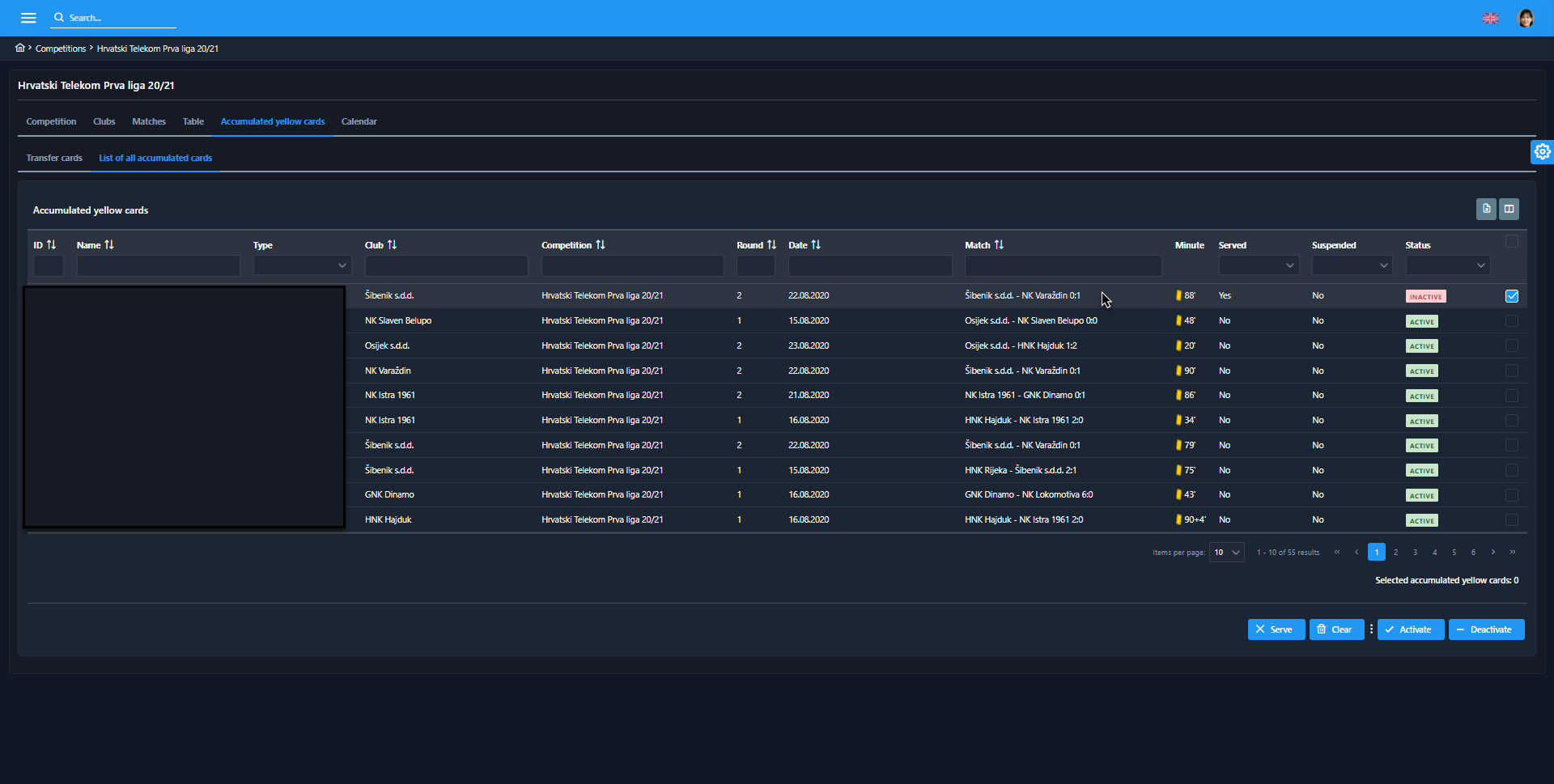
Task: Open settings gear on right edge
Action: pyautogui.click(x=1542, y=151)
